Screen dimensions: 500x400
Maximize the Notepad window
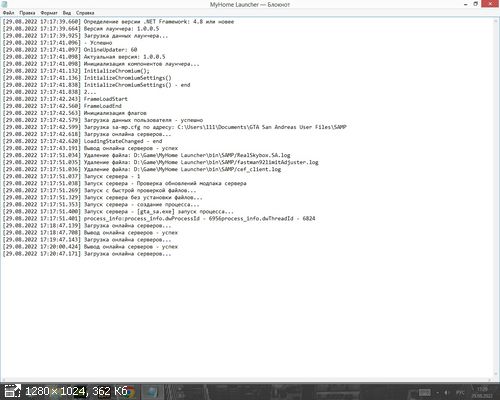tap(476, 4)
